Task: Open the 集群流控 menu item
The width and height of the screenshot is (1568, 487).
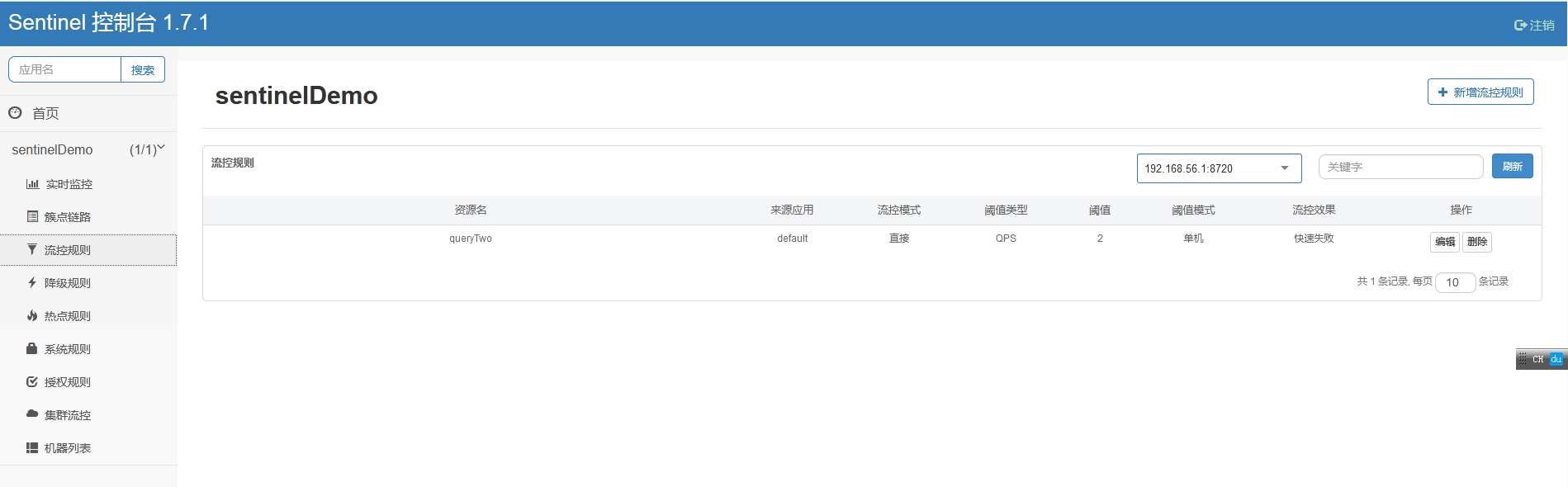Action: pos(88,415)
